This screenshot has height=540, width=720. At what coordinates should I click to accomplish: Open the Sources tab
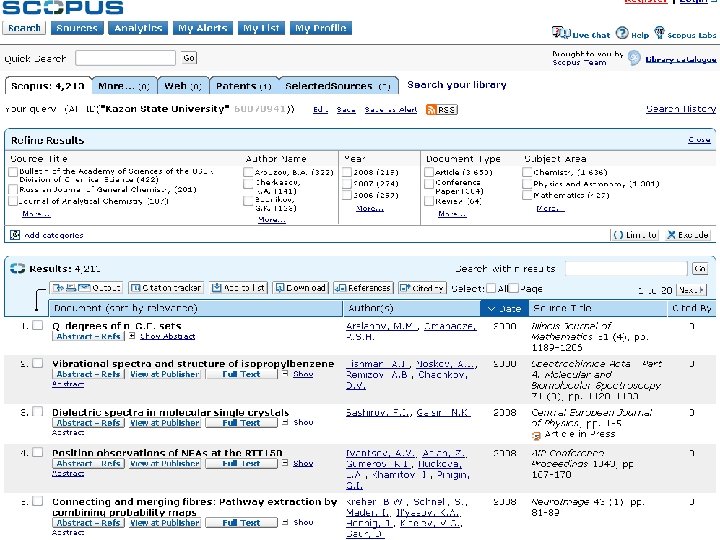click(x=77, y=28)
